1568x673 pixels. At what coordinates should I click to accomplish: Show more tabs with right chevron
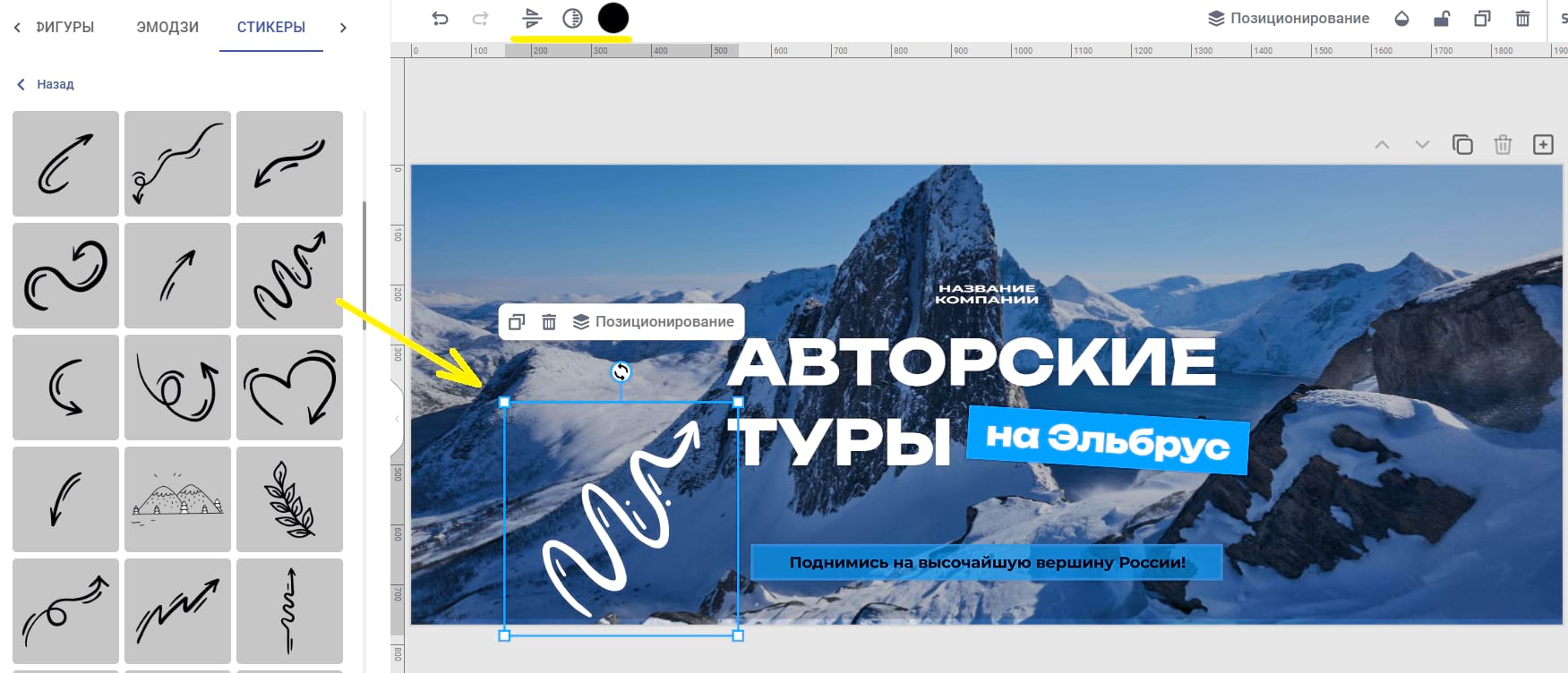pos(343,27)
